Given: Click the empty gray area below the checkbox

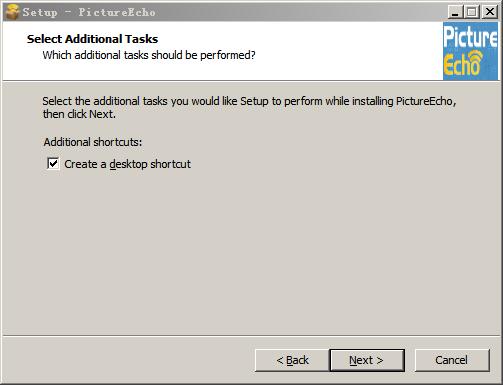Looking at the screenshot, I should [250, 250].
